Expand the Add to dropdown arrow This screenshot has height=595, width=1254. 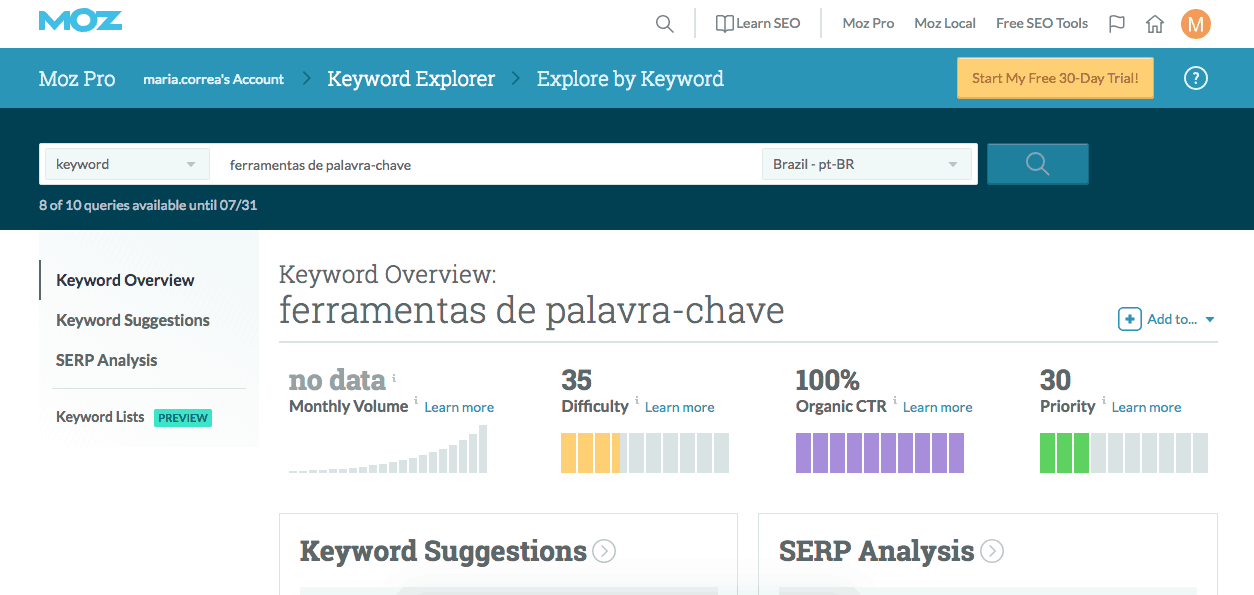(1210, 320)
